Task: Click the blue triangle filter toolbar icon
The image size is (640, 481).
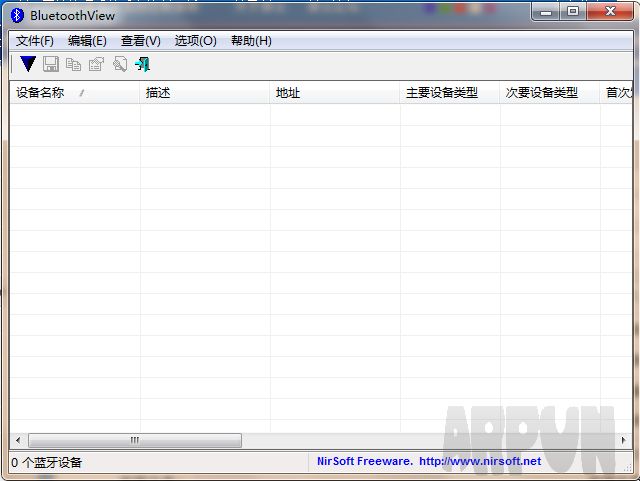Action: point(28,64)
